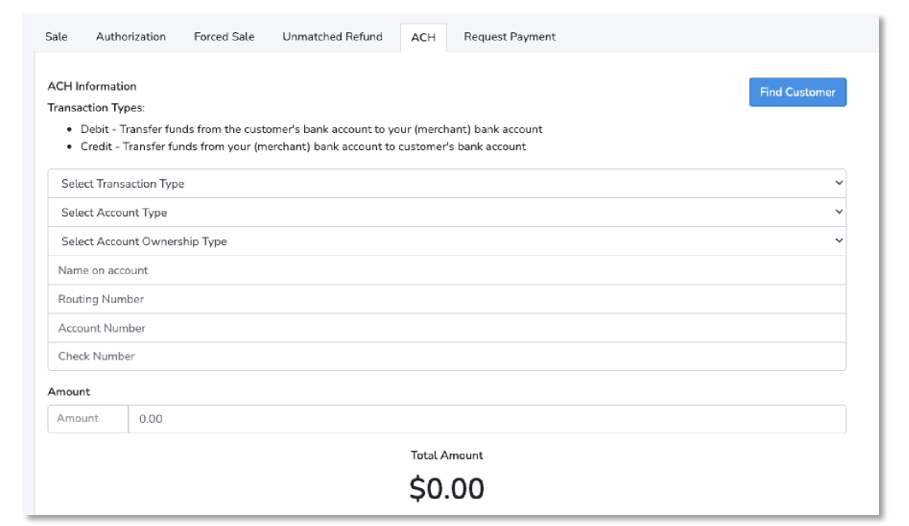The image size is (909, 526).
Task: Click the Find Customer button
Action: click(797, 92)
